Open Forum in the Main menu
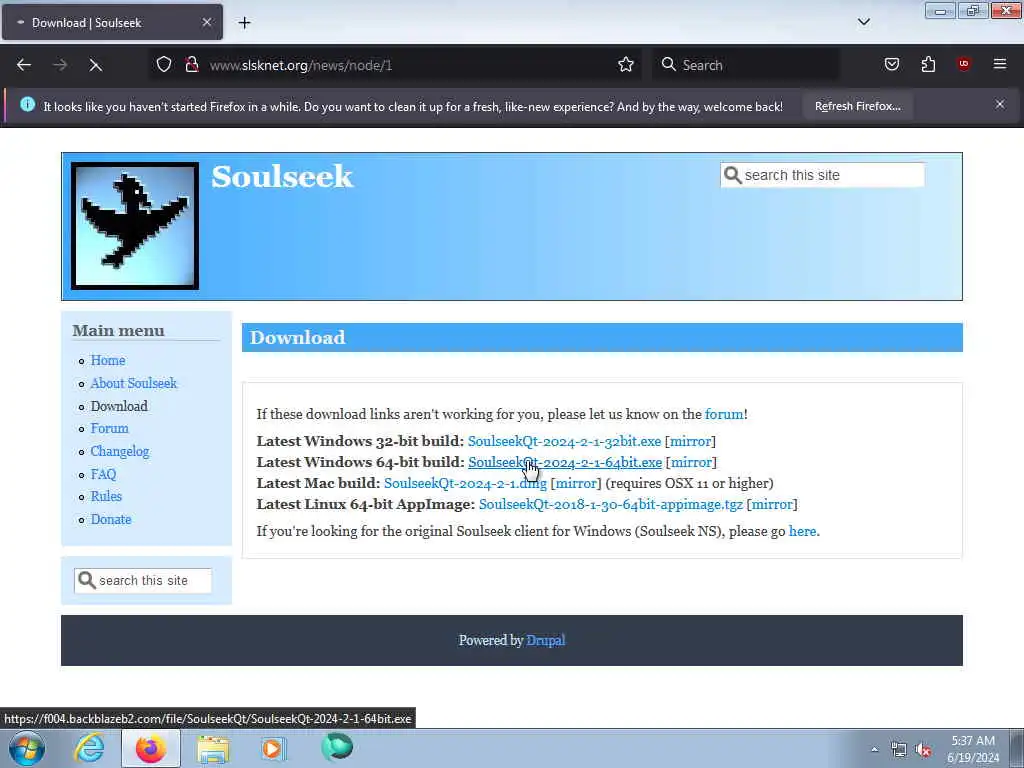This screenshot has height=768, width=1024. [109, 428]
